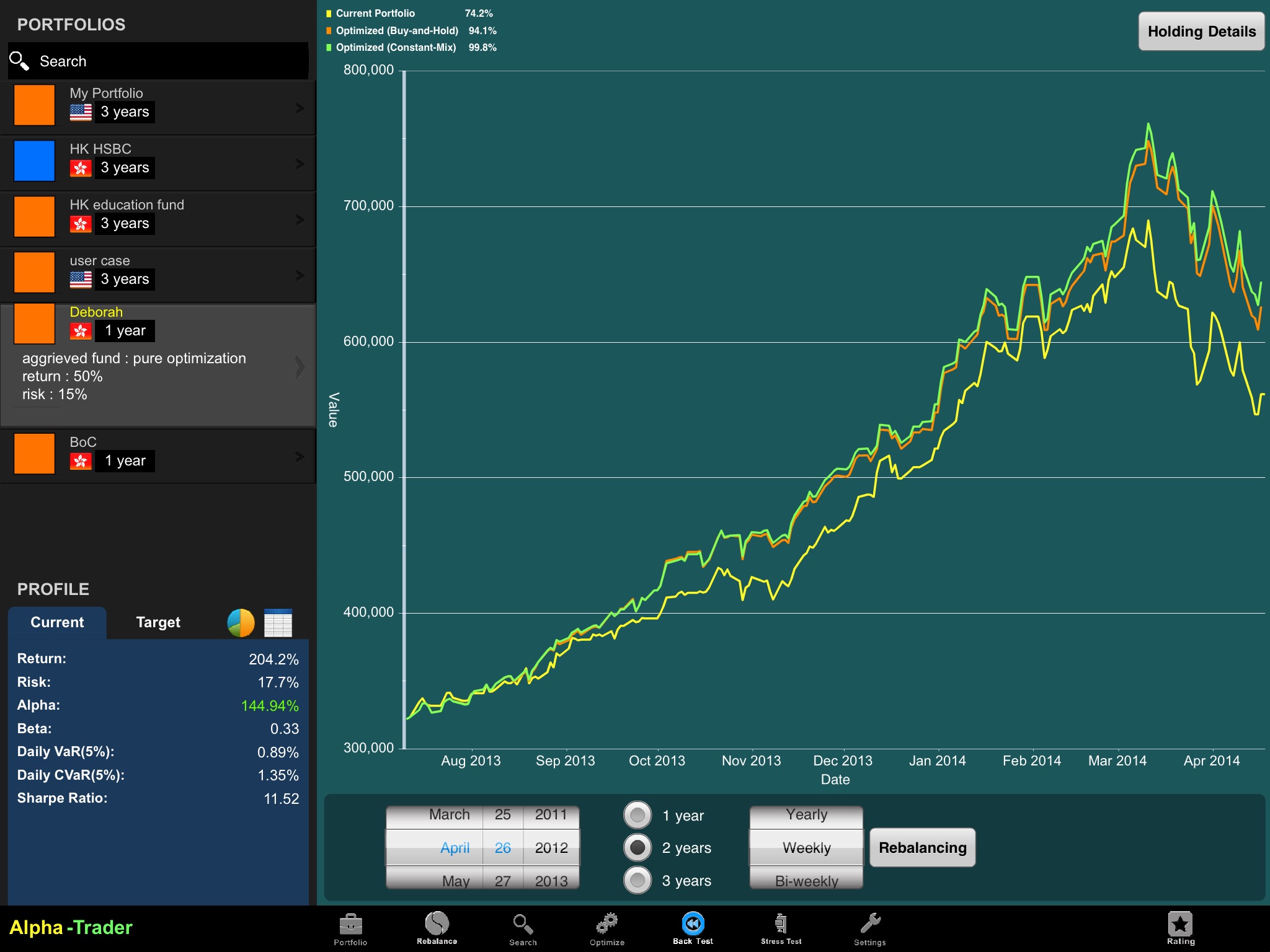The height and width of the screenshot is (952, 1270).
Task: Switch to the Target profile tab
Action: [x=155, y=621]
